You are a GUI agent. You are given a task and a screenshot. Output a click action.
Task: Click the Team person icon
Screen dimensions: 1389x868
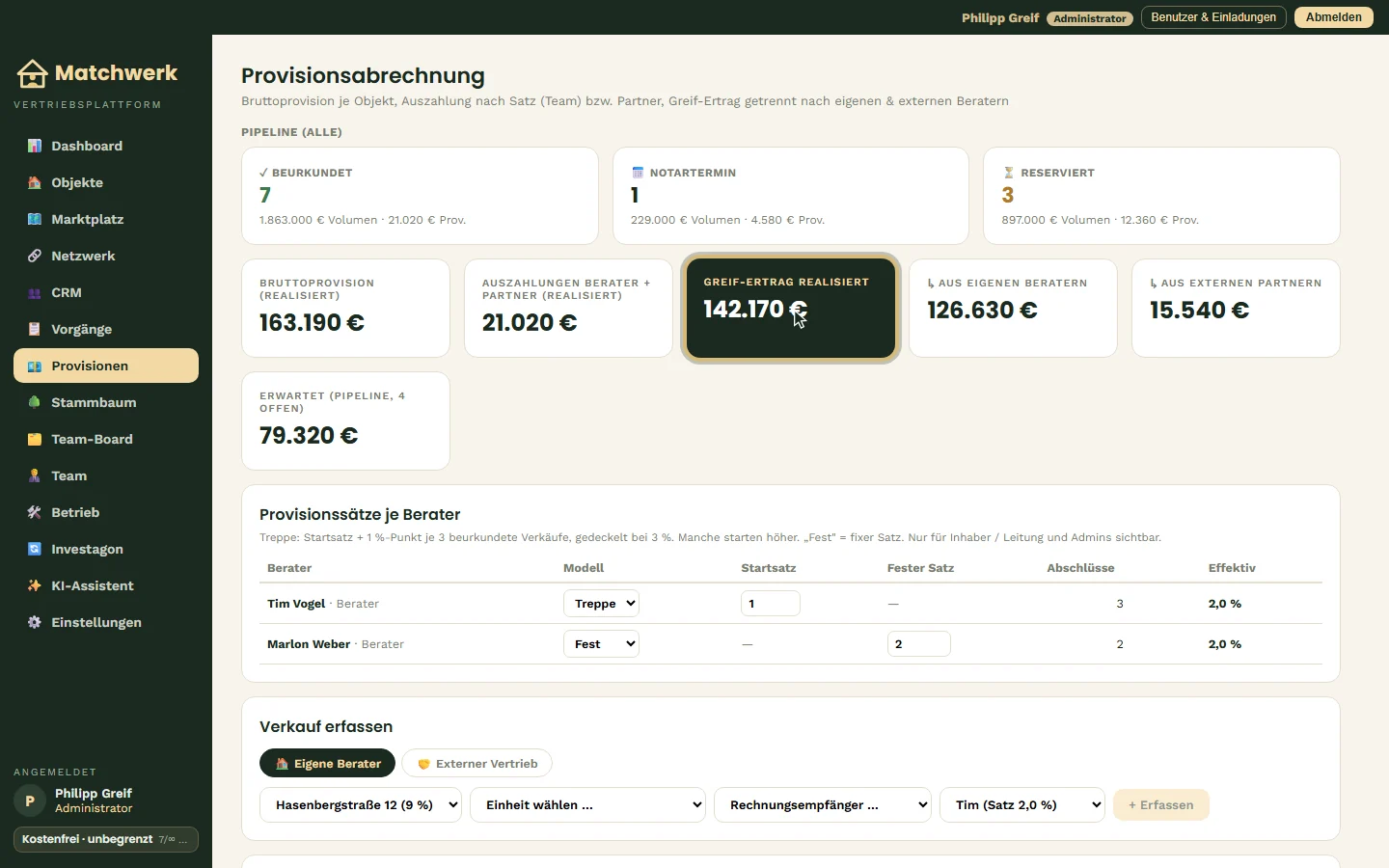[35, 475]
